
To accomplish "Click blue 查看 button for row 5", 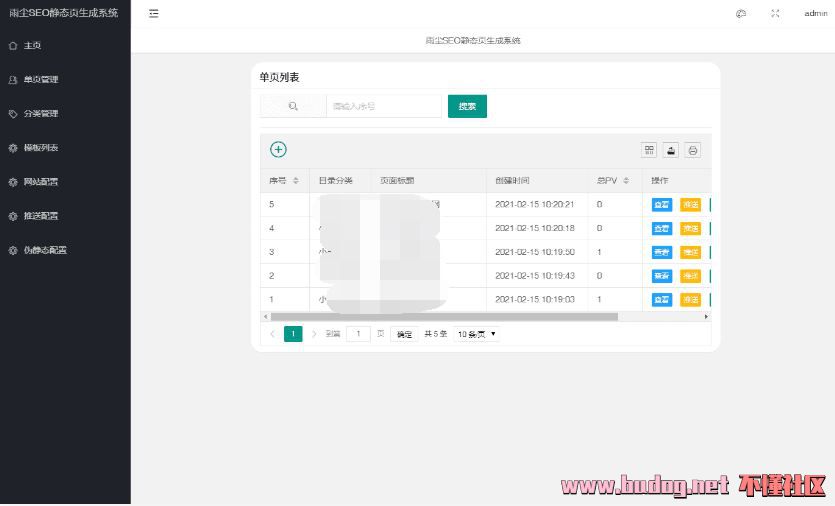I will 662,204.
